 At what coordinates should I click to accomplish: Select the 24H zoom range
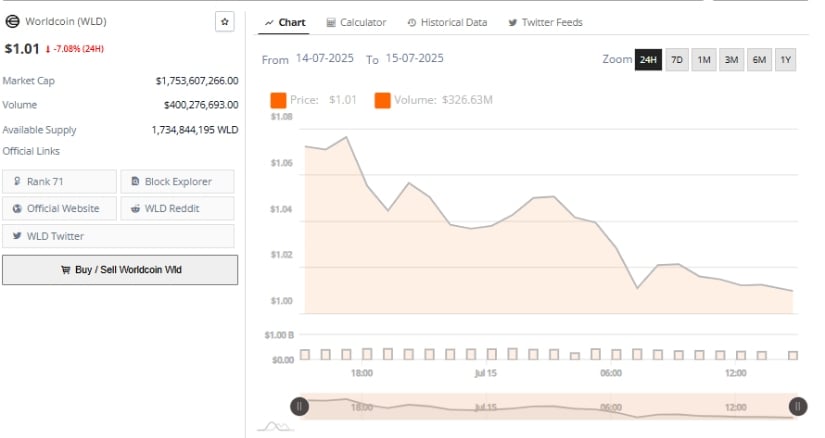pos(648,60)
